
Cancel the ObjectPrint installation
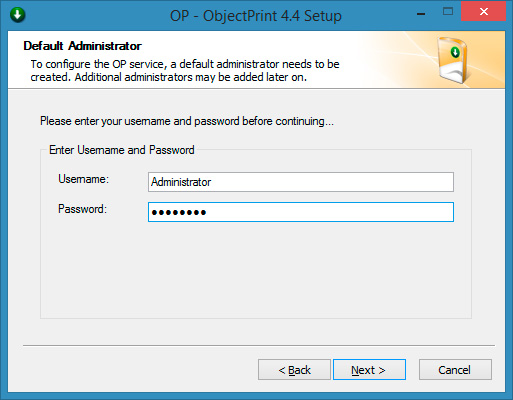455,370
